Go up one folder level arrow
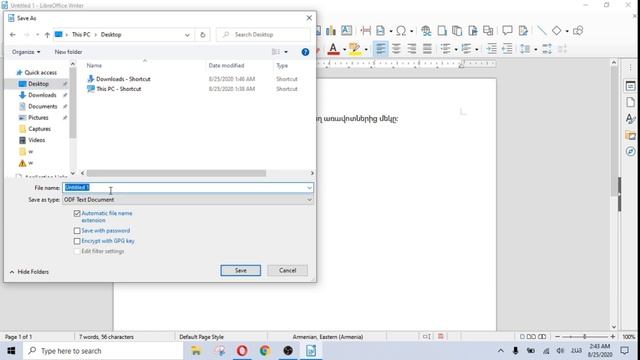640x360 pixels. point(47,35)
